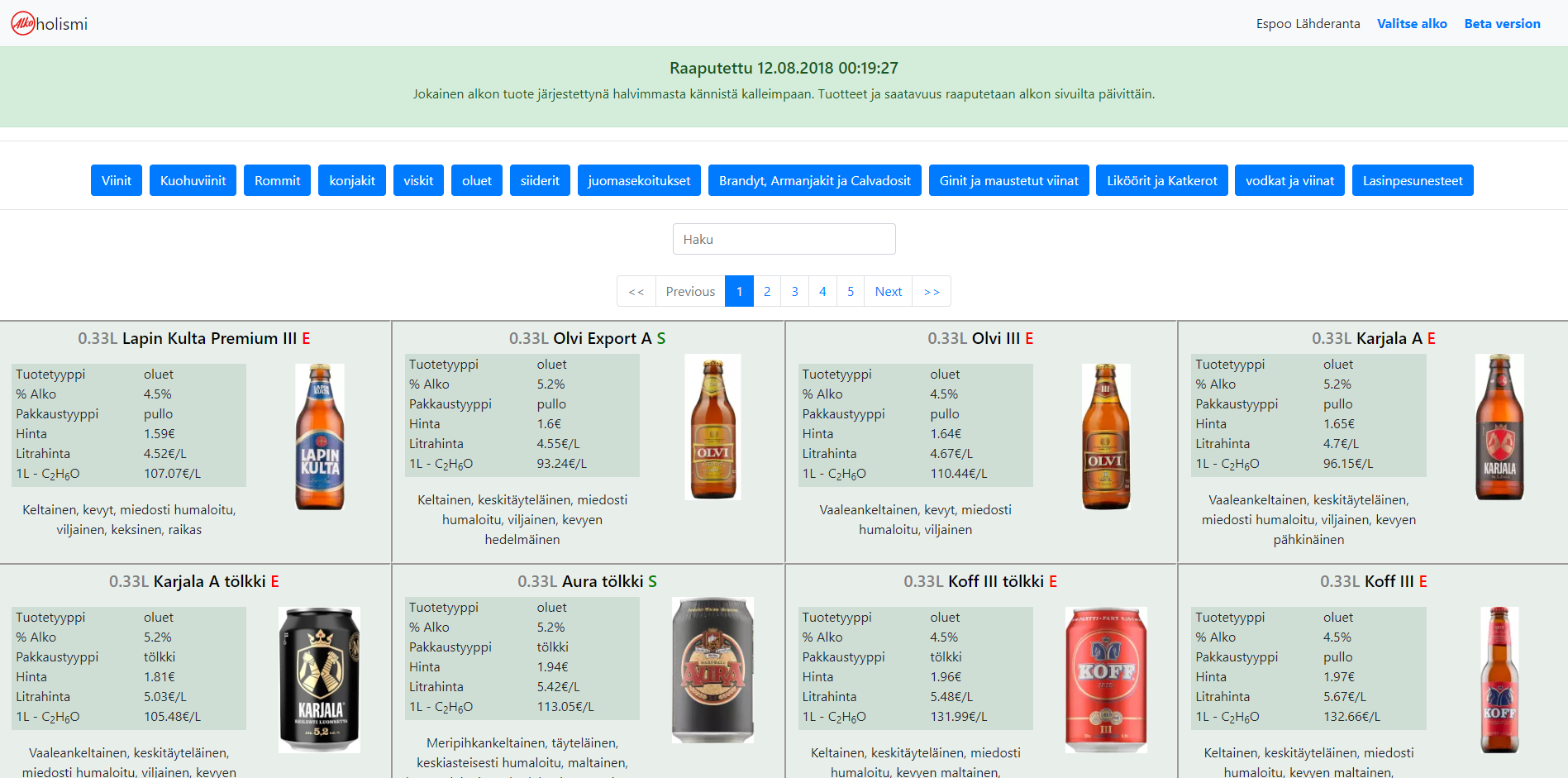Click the Next page button

889,291
